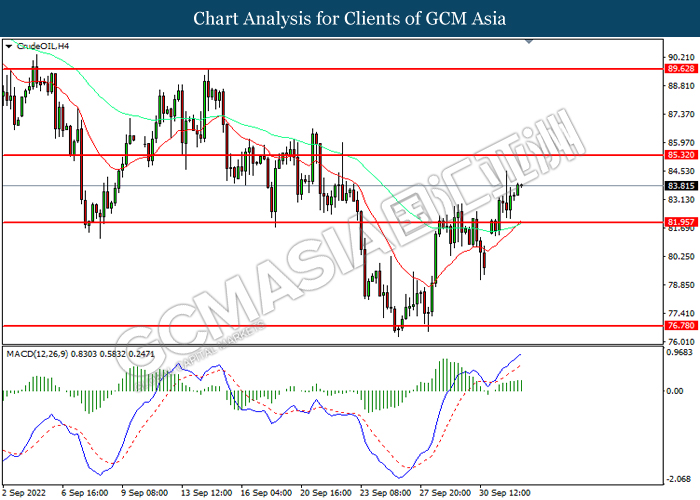
Task: Click the current price label 83.815
Action: click(x=681, y=186)
